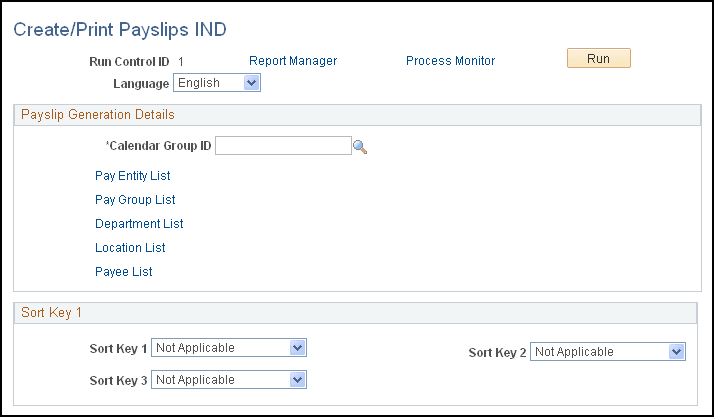714x417 pixels.
Task: Click the Calendar Group ID lookup magnifier icon
Action: [x=360, y=147]
